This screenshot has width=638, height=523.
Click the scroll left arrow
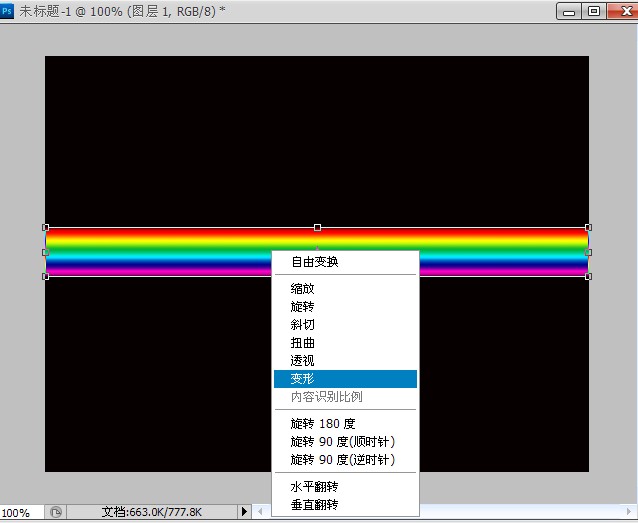pyautogui.click(x=260, y=511)
